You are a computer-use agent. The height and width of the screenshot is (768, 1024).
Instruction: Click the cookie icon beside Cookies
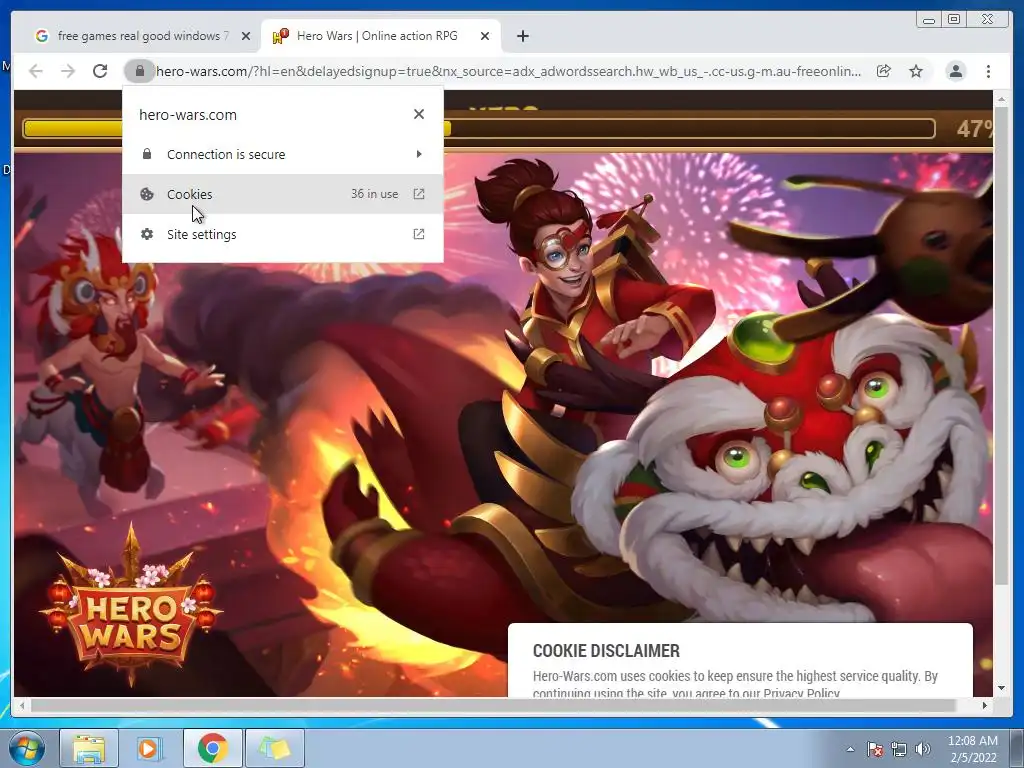click(147, 194)
